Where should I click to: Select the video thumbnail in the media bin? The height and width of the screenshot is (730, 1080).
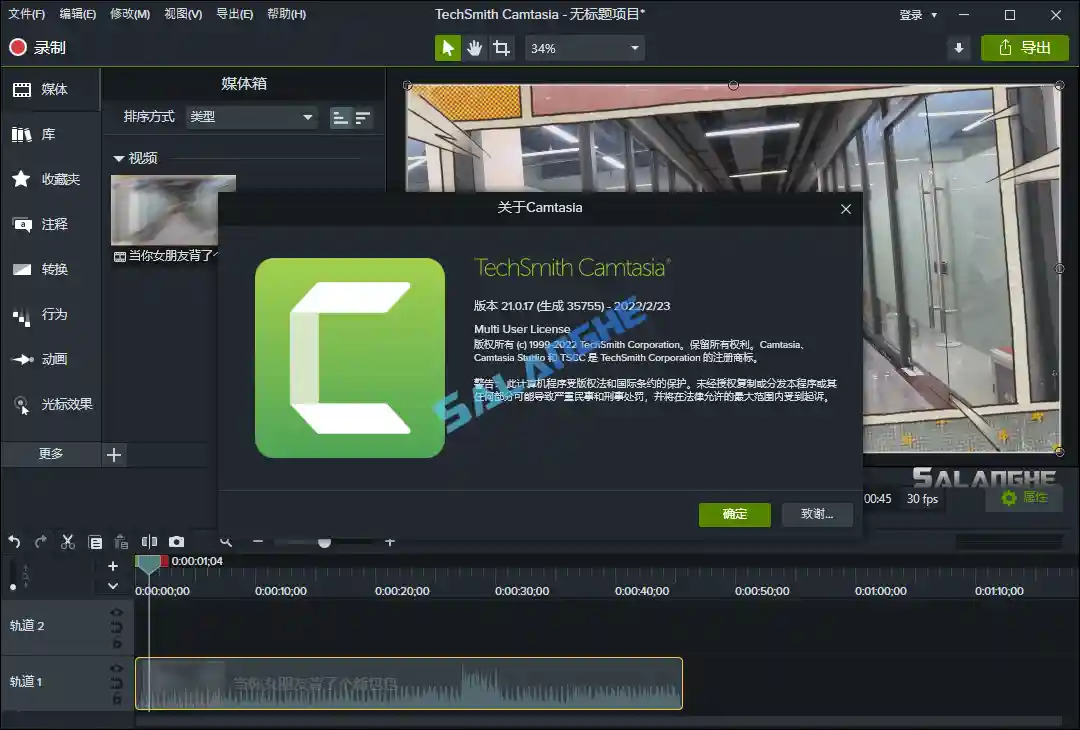tap(172, 210)
